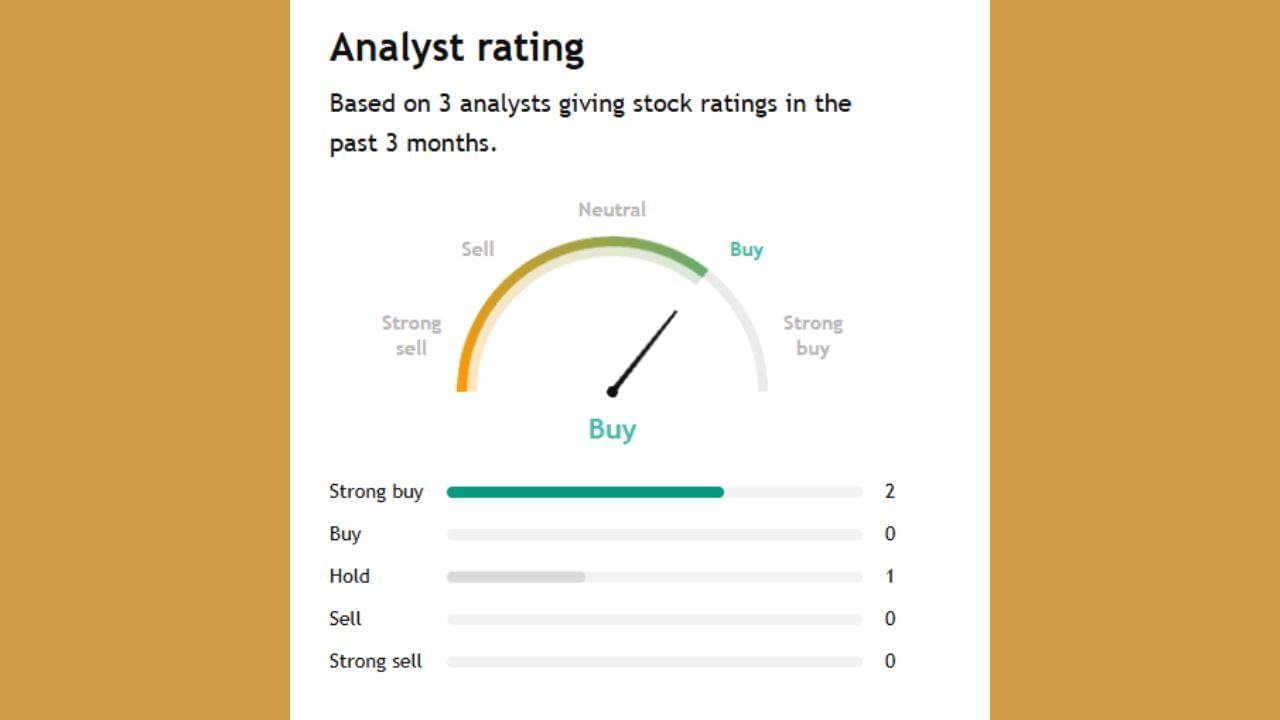1280x720 pixels.
Task: Click the gray Hold progress bar
Action: (x=516, y=577)
